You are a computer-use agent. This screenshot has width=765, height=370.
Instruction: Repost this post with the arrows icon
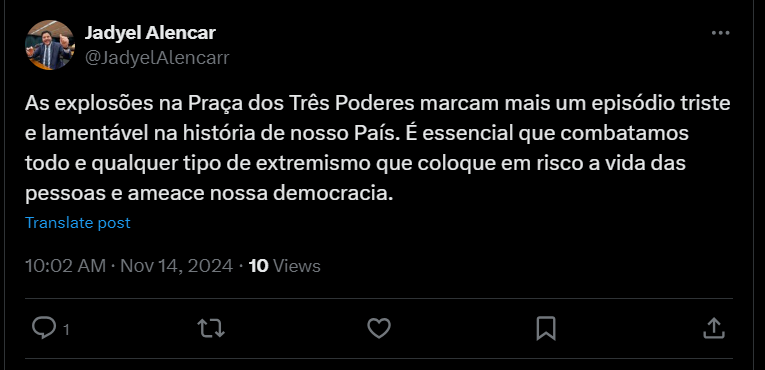coord(211,328)
